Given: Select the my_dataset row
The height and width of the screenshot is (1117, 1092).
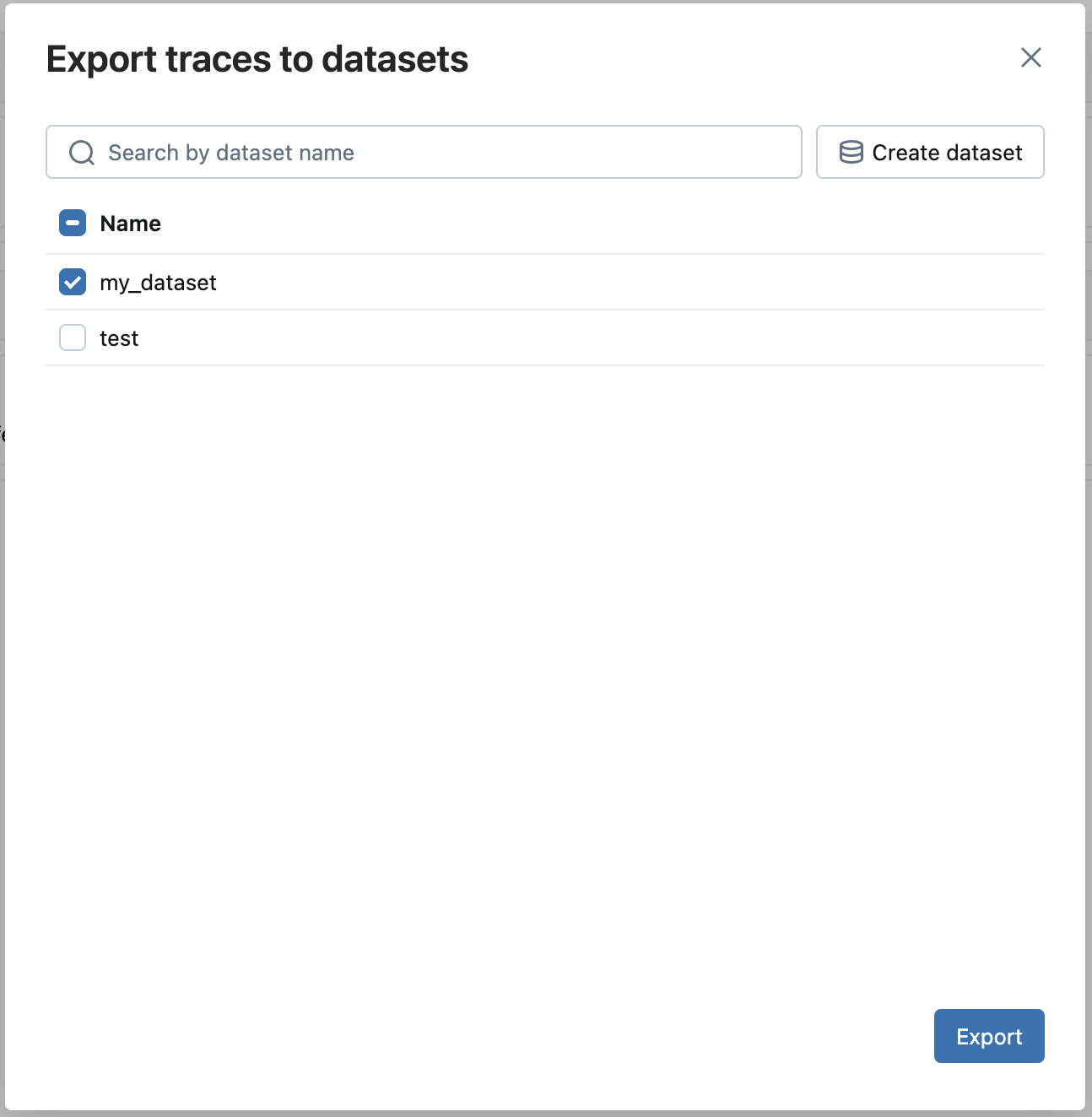Looking at the screenshot, I should click(158, 283).
